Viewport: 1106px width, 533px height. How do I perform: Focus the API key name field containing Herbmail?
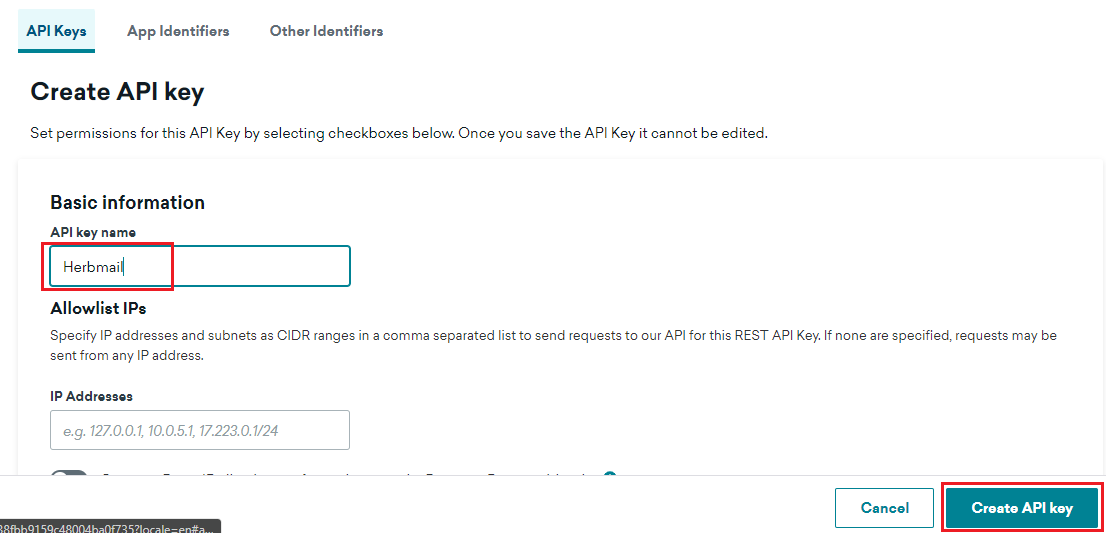click(x=200, y=266)
